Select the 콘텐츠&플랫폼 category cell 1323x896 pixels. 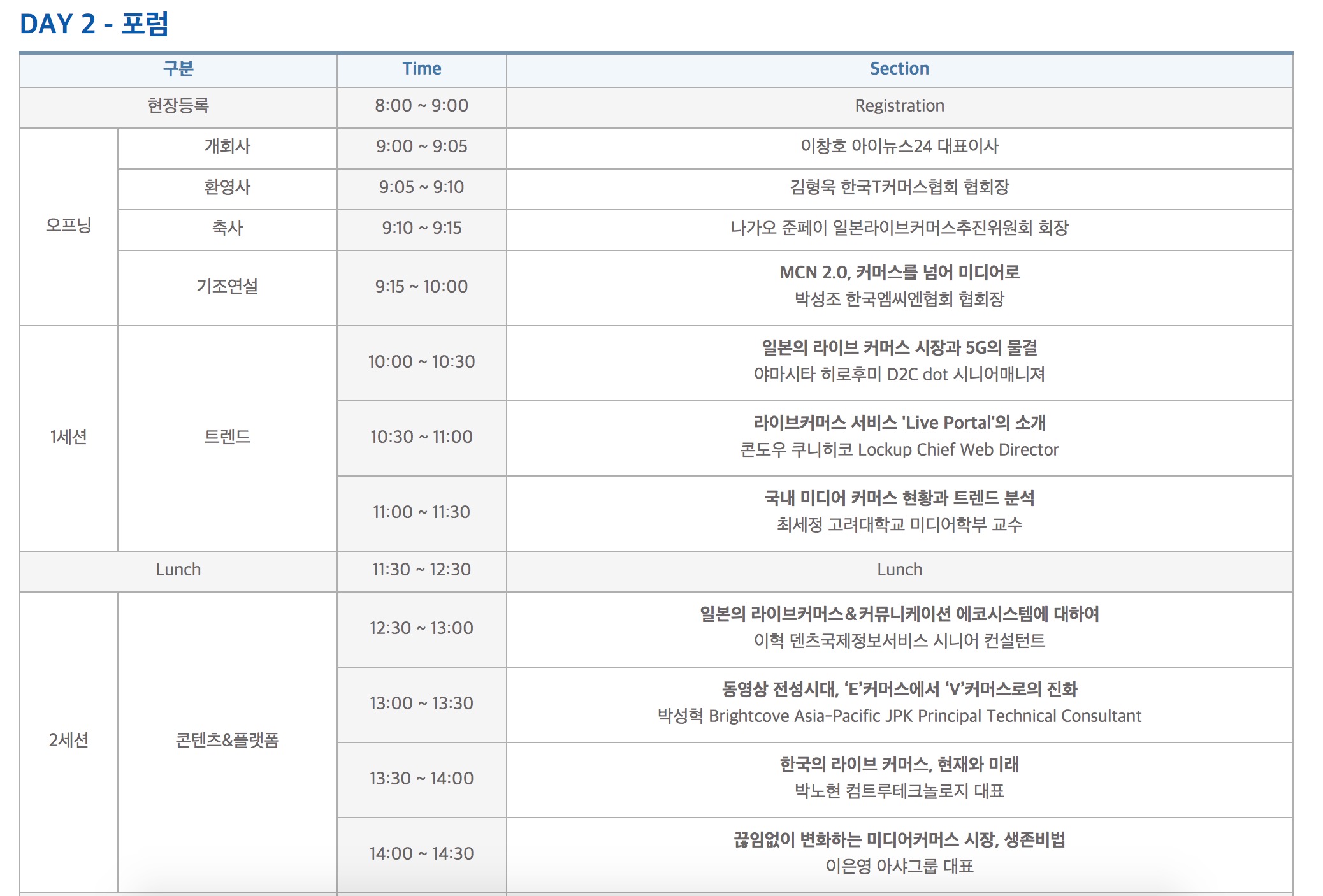(x=227, y=741)
